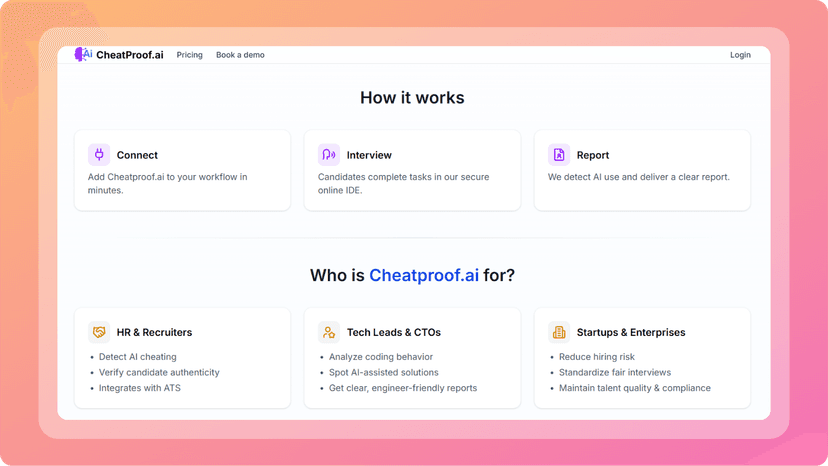Click the Report document icon
Screen dimensions: 828x466
coord(559,155)
